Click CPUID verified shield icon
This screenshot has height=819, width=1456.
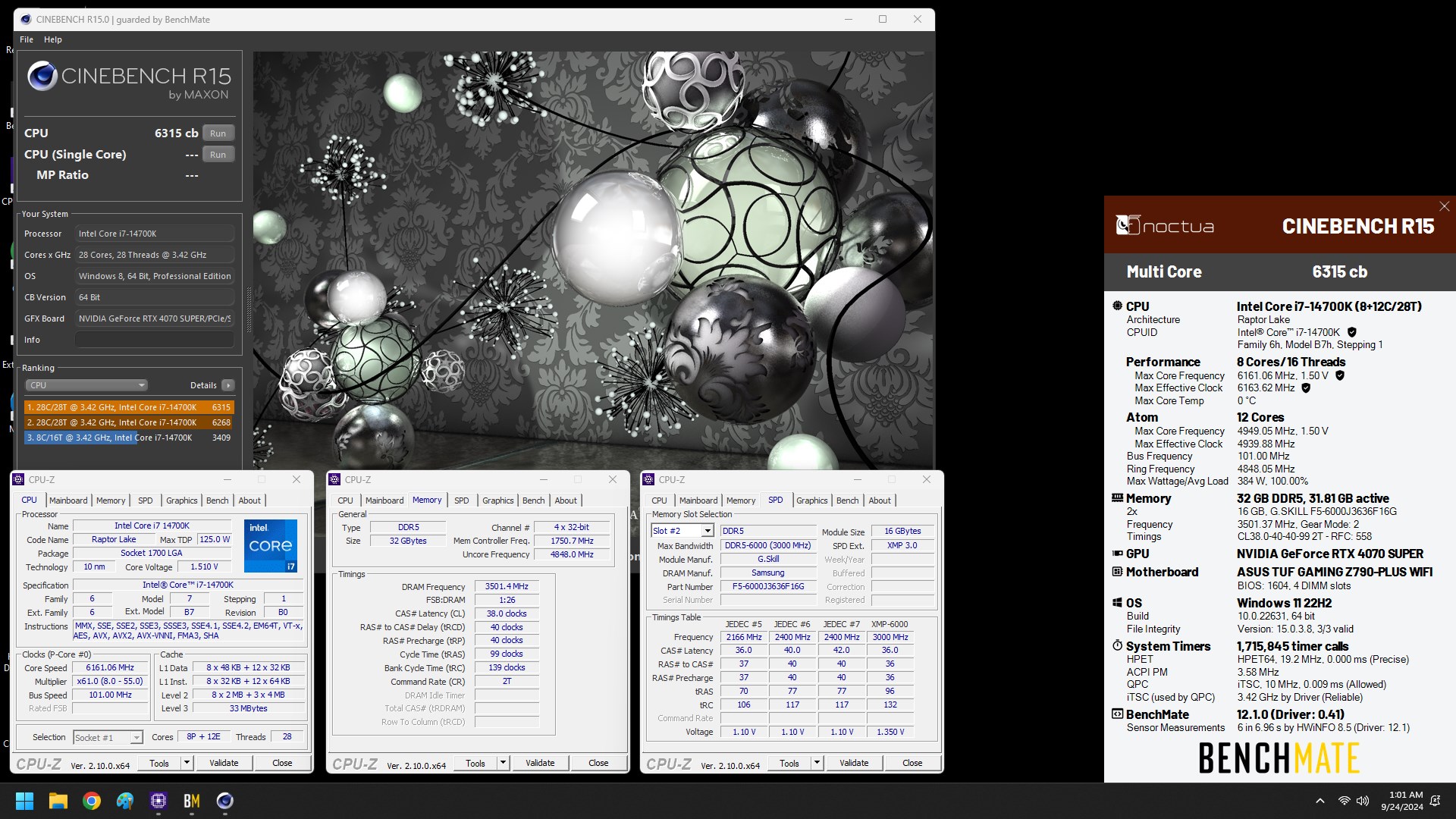click(1351, 332)
